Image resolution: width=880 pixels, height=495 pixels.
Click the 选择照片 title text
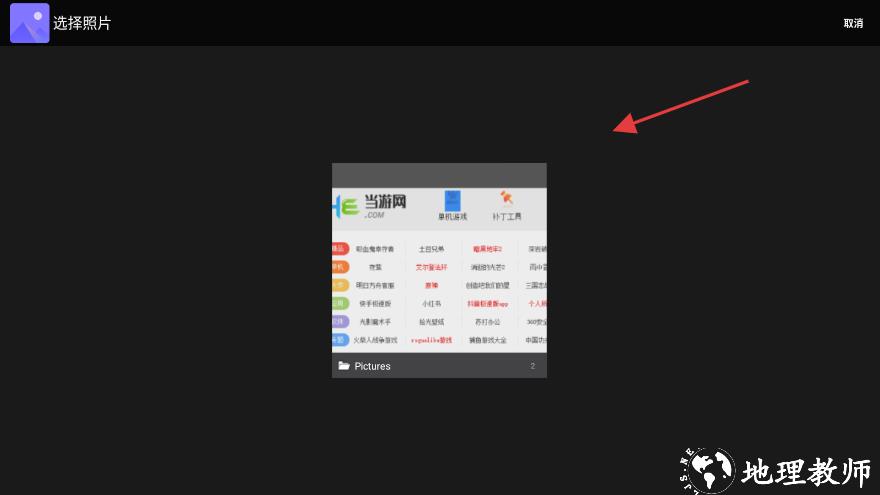click(82, 23)
